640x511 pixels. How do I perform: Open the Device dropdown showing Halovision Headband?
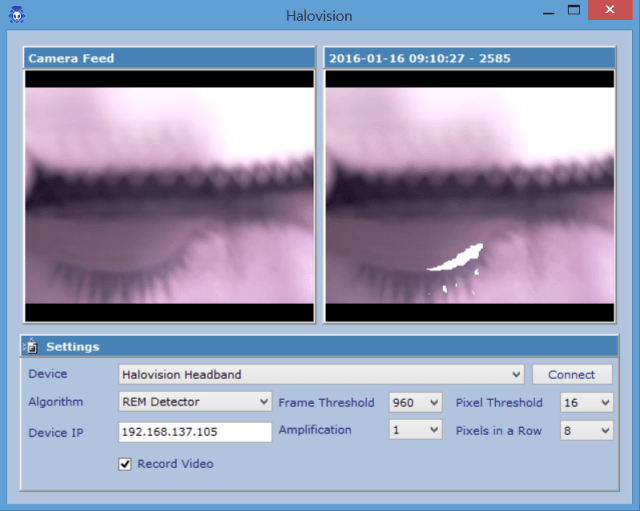click(321, 374)
